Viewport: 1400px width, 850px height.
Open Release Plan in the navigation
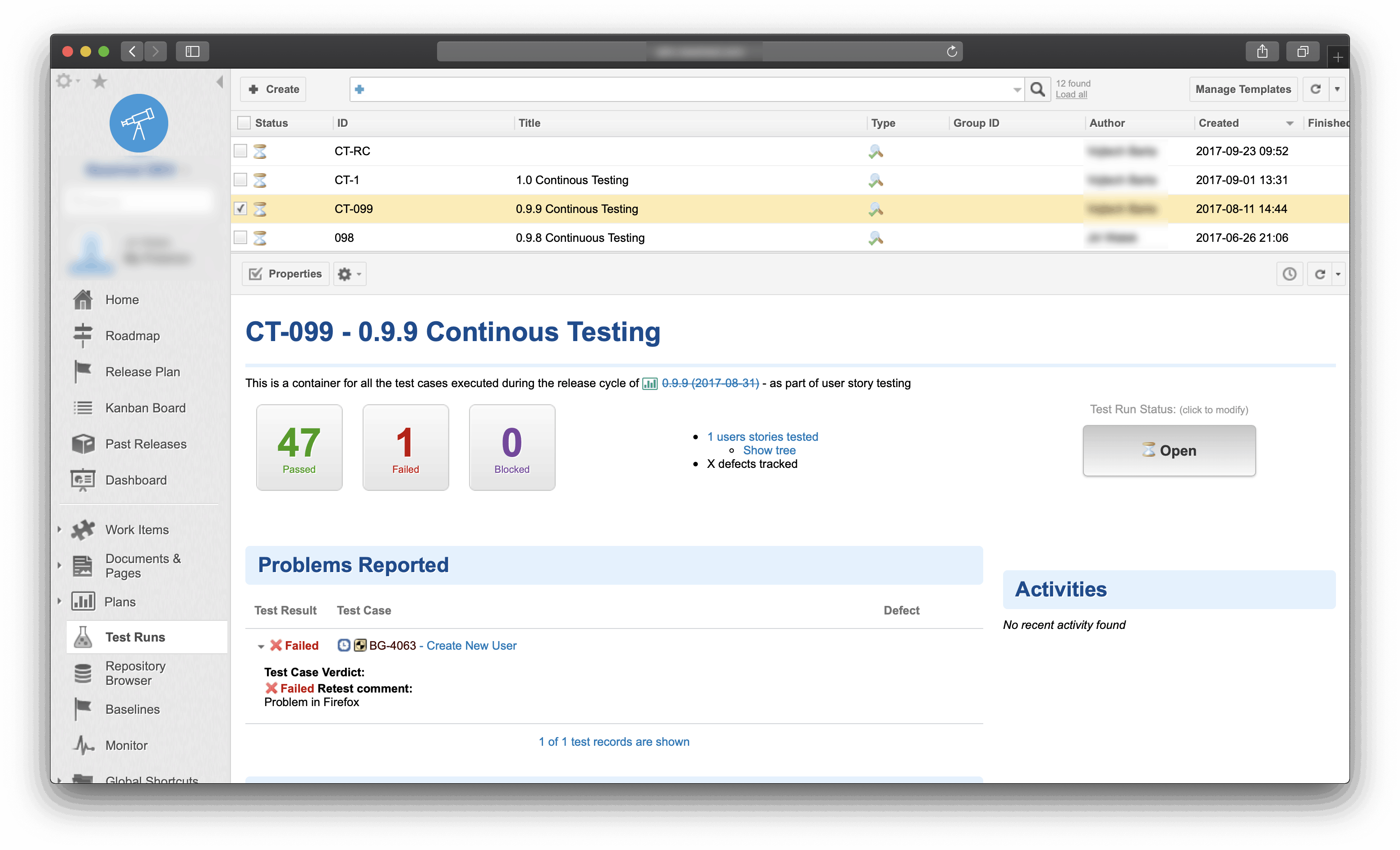143,372
